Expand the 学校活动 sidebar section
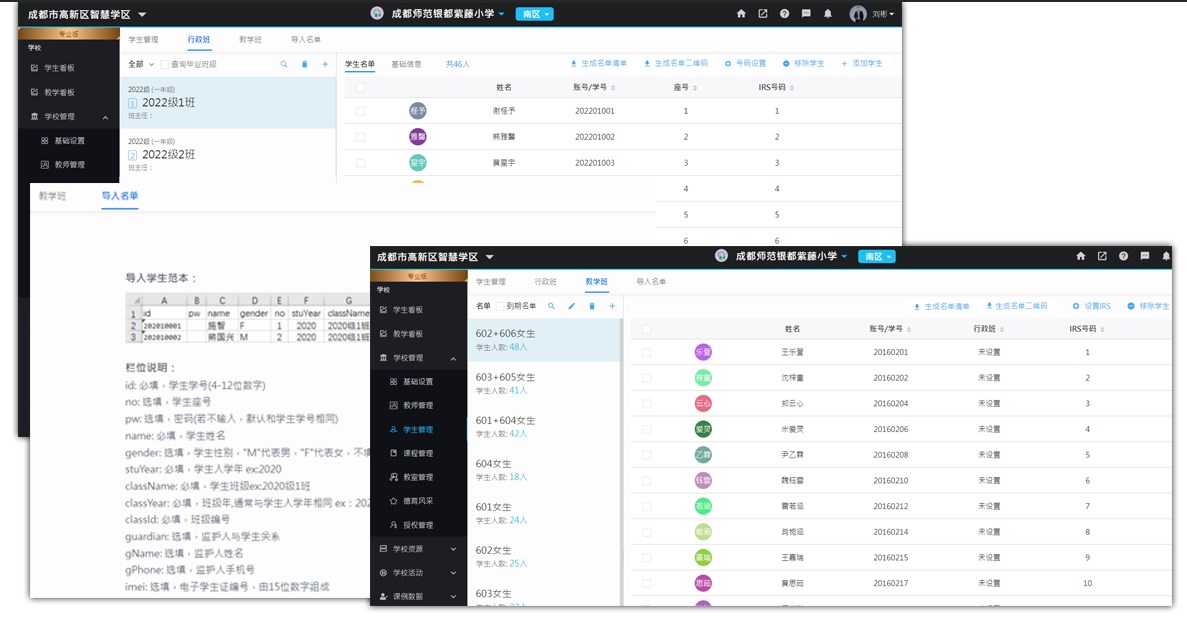This screenshot has height=617, width=1187. pyautogui.click(x=417, y=573)
